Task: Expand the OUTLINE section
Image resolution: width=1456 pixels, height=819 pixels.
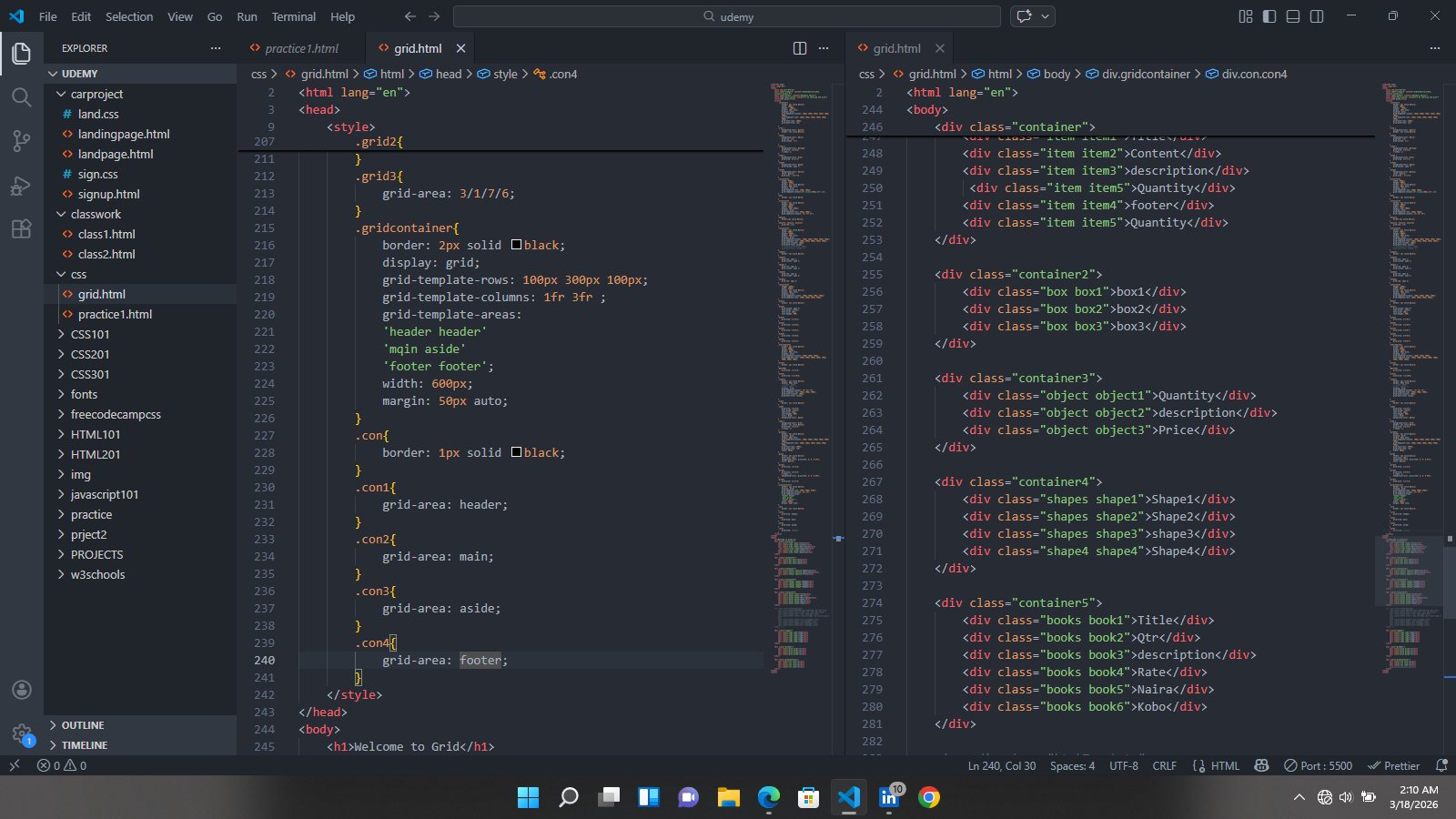Action: tap(83, 725)
